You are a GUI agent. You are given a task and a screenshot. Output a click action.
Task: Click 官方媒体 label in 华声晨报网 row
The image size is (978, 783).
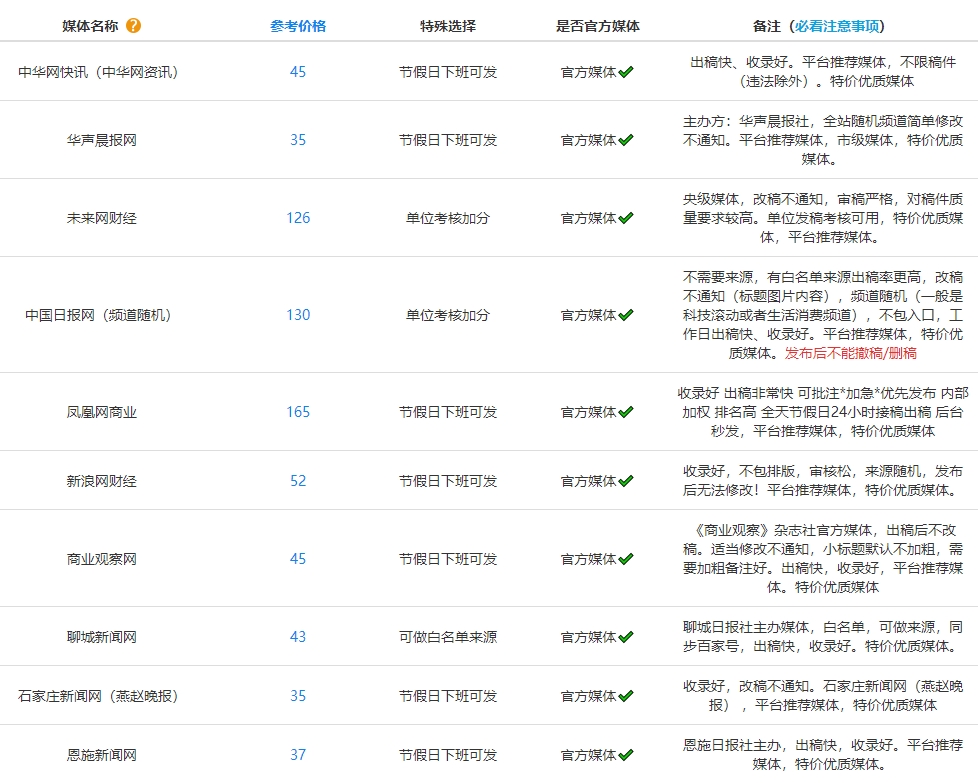(x=589, y=140)
